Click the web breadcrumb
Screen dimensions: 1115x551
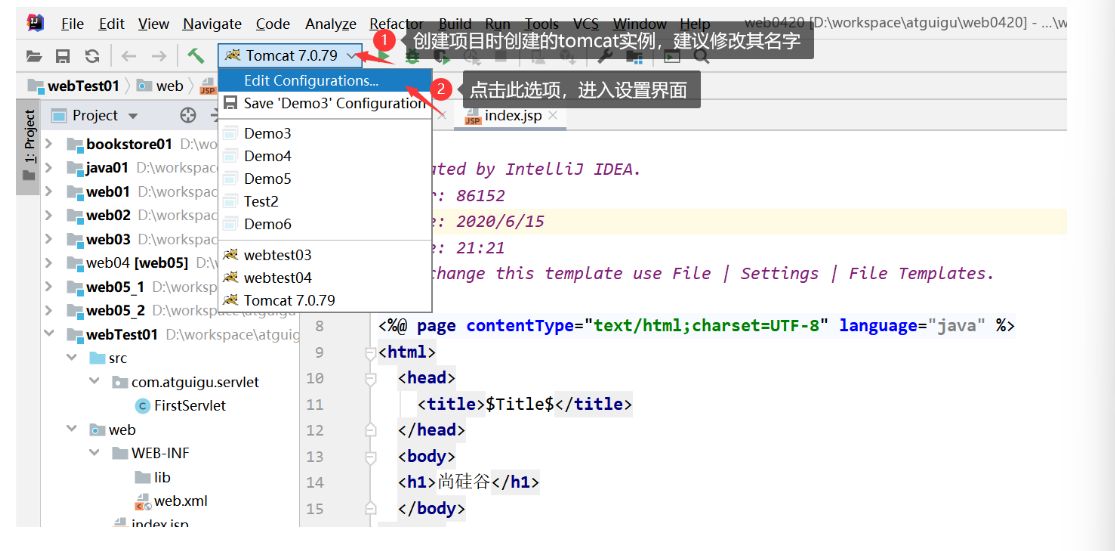(x=160, y=86)
